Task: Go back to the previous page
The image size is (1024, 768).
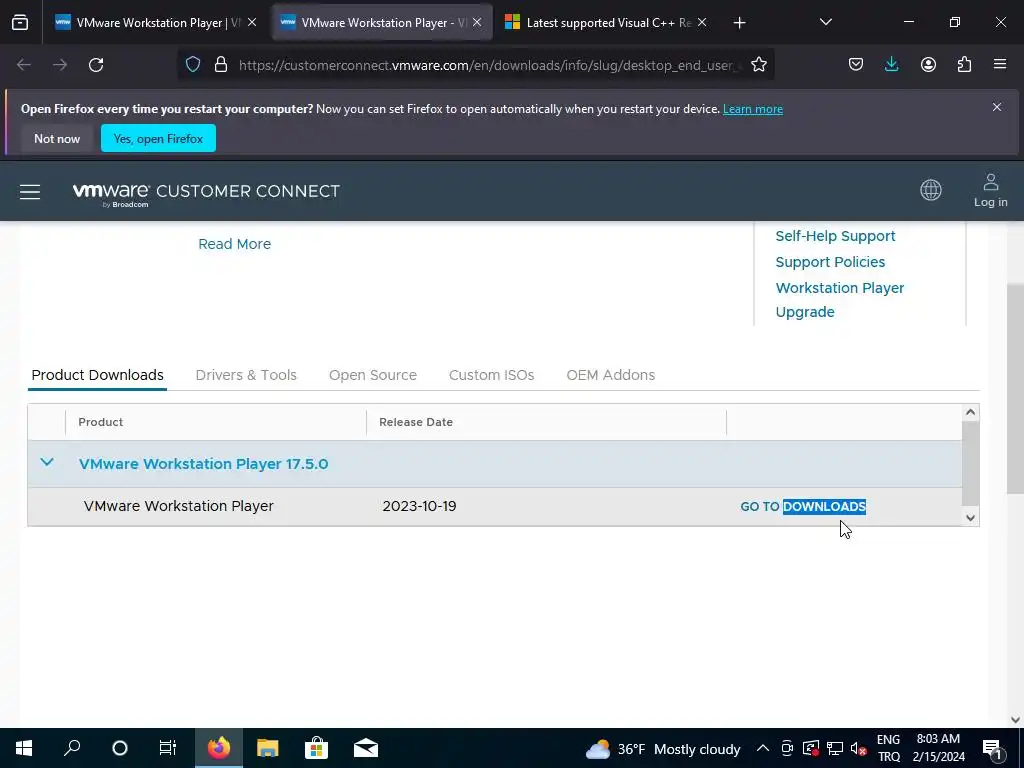Action: tap(24, 65)
